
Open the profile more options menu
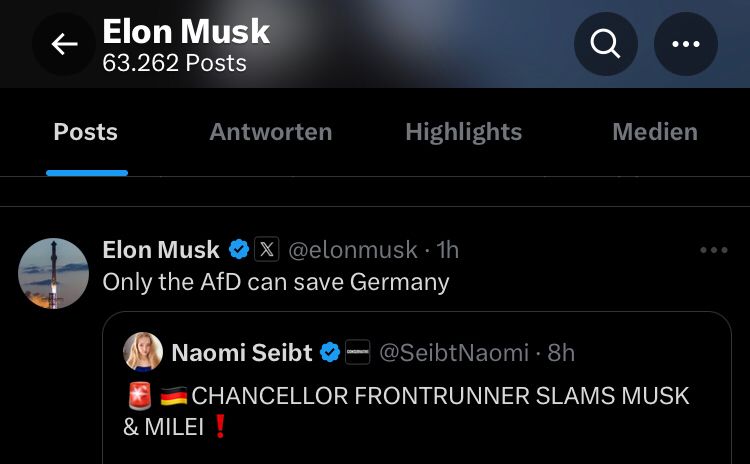coord(686,44)
